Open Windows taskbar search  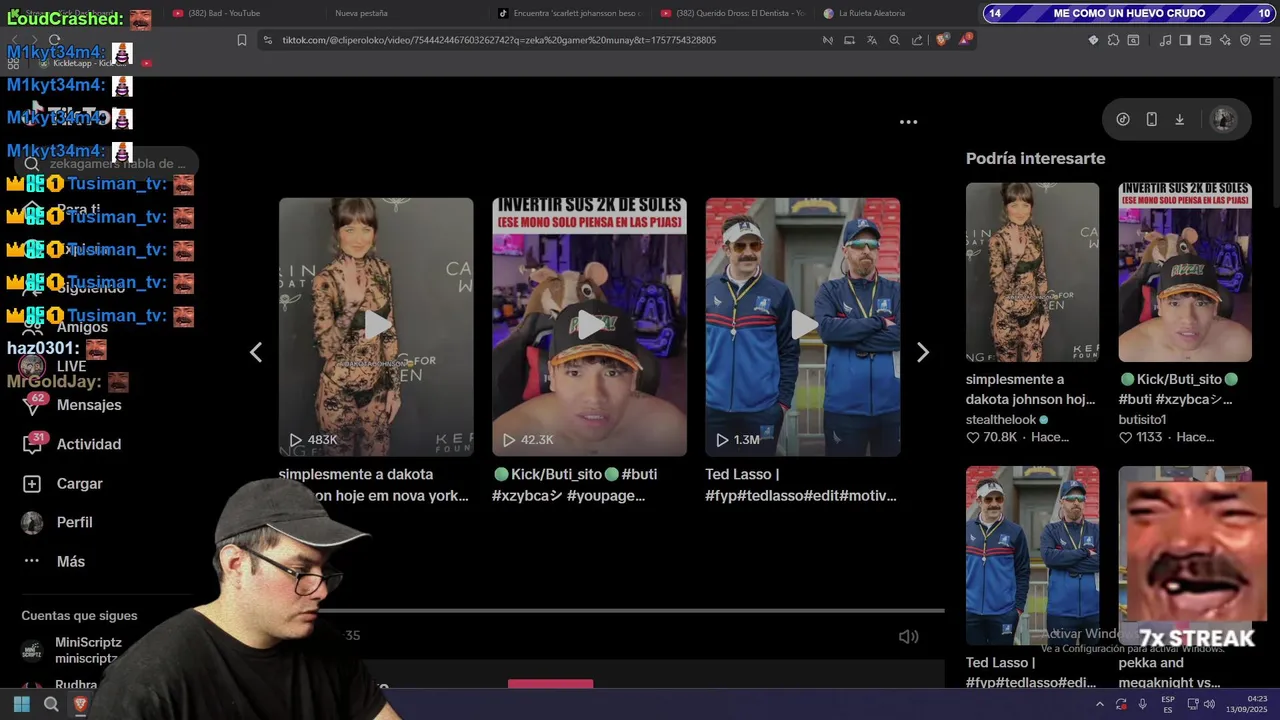click(x=51, y=704)
